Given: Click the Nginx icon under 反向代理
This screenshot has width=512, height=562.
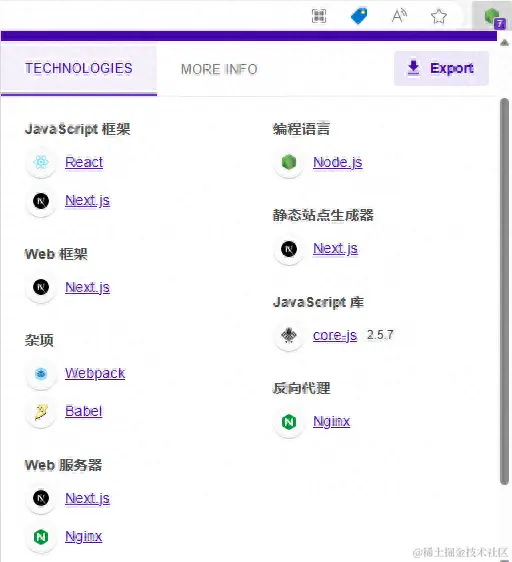Looking at the screenshot, I should click(289, 422).
